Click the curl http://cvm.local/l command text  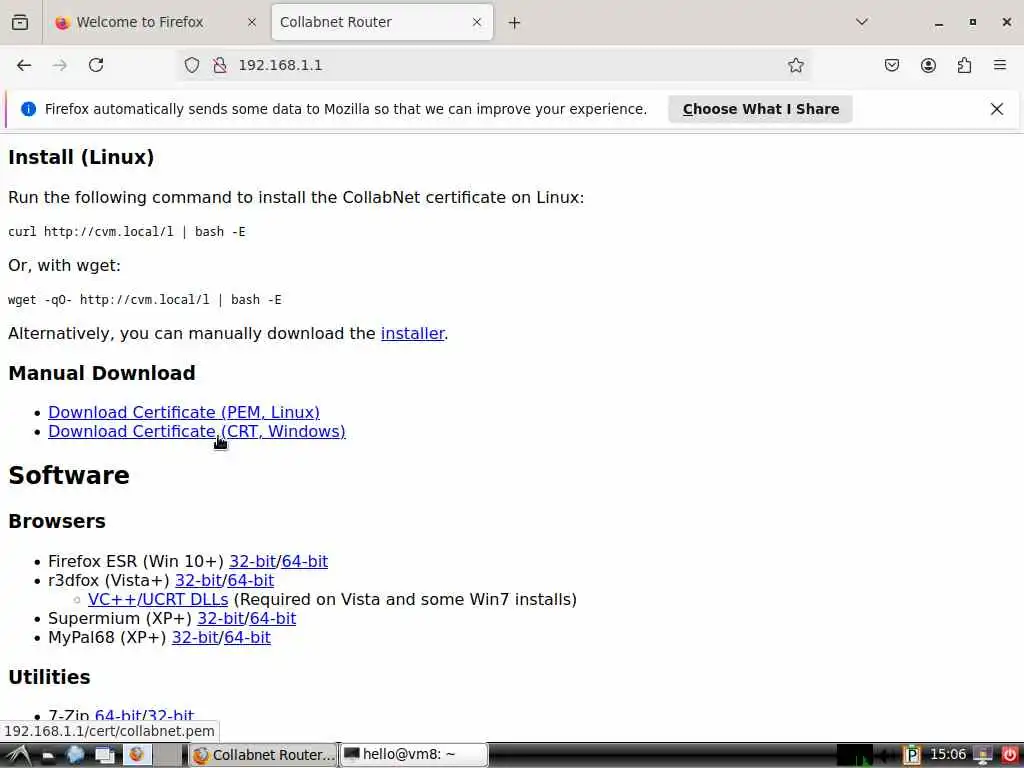[127, 232]
